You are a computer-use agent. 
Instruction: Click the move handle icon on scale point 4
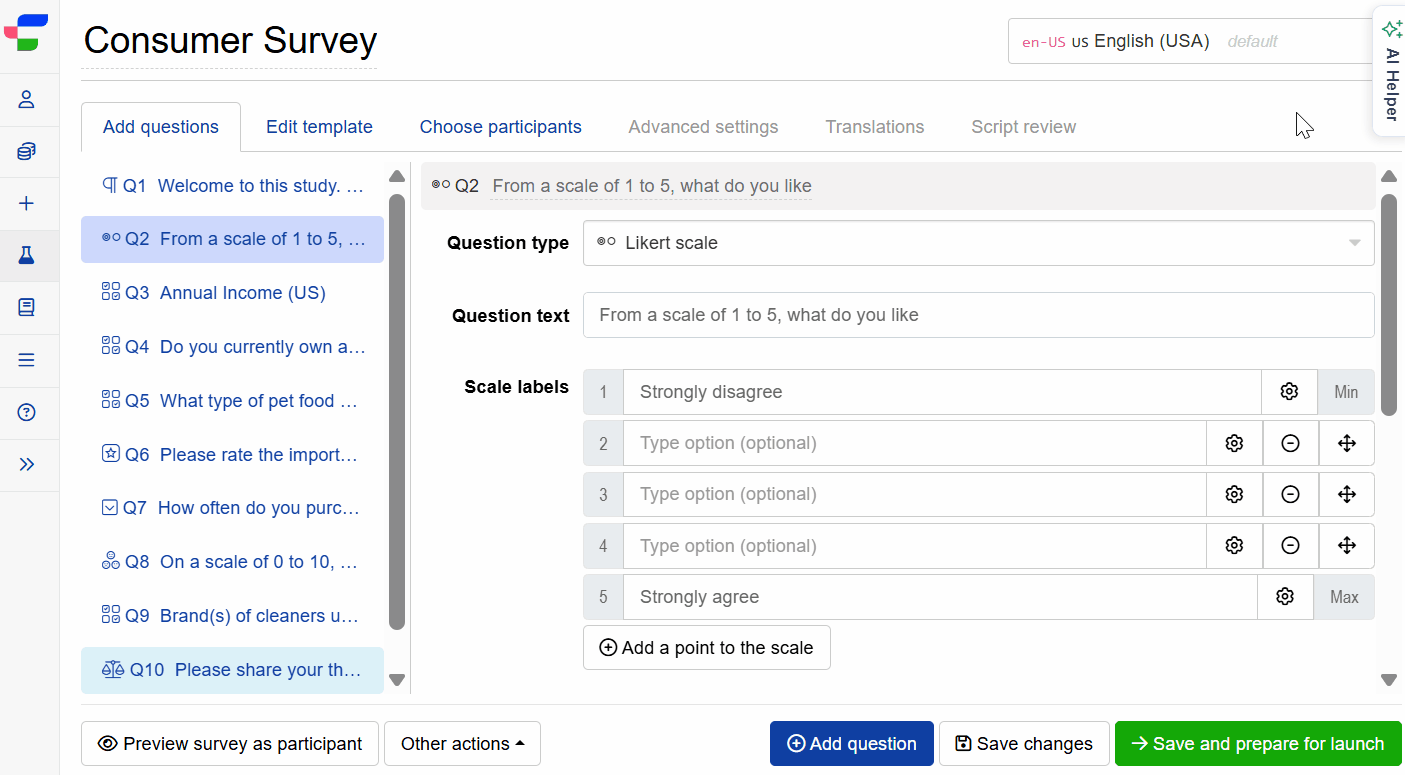[1346, 545]
